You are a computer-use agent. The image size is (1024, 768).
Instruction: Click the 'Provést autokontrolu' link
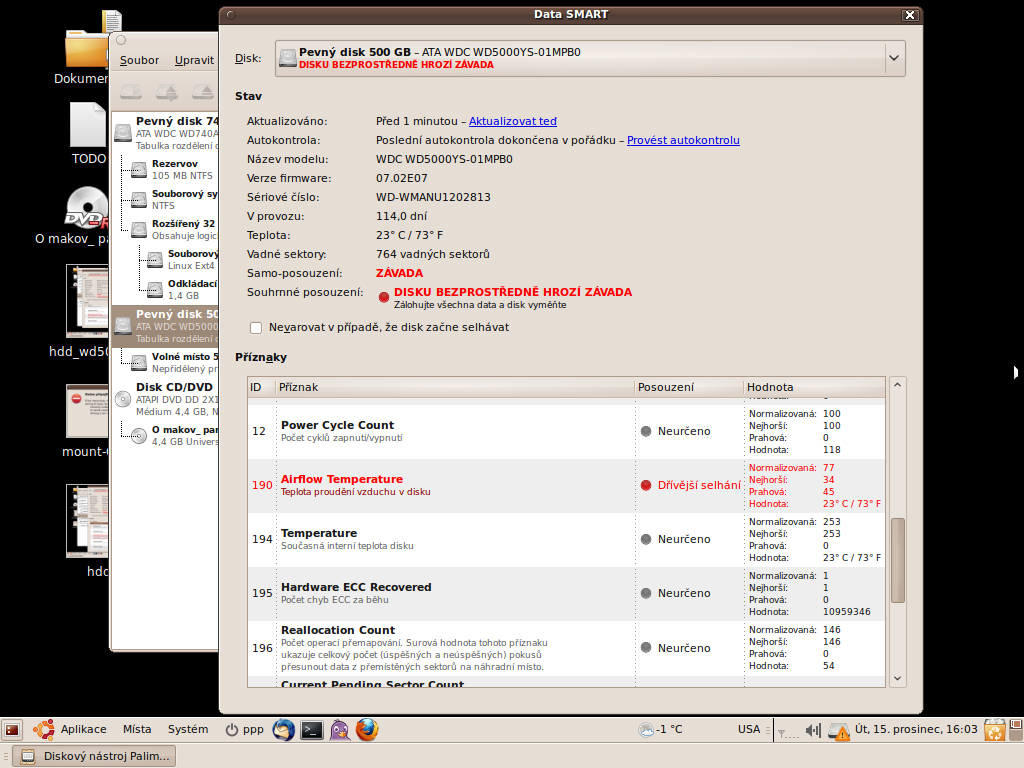[683, 140]
